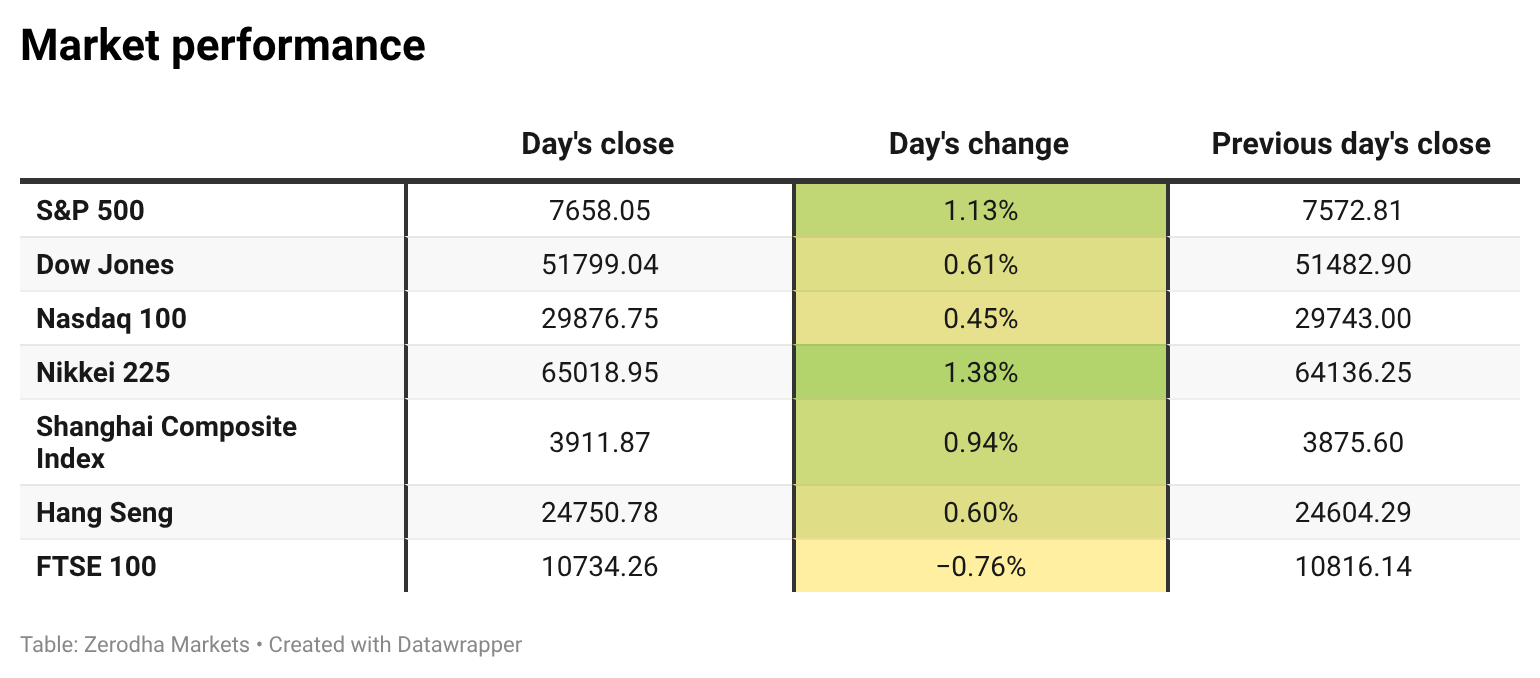Click the green 1.38% Nikkei change cell
This screenshot has width=1540, height=678.
coord(980,372)
